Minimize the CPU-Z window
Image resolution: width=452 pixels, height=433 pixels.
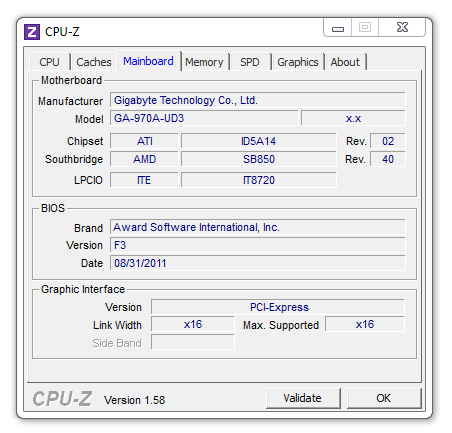click(338, 27)
